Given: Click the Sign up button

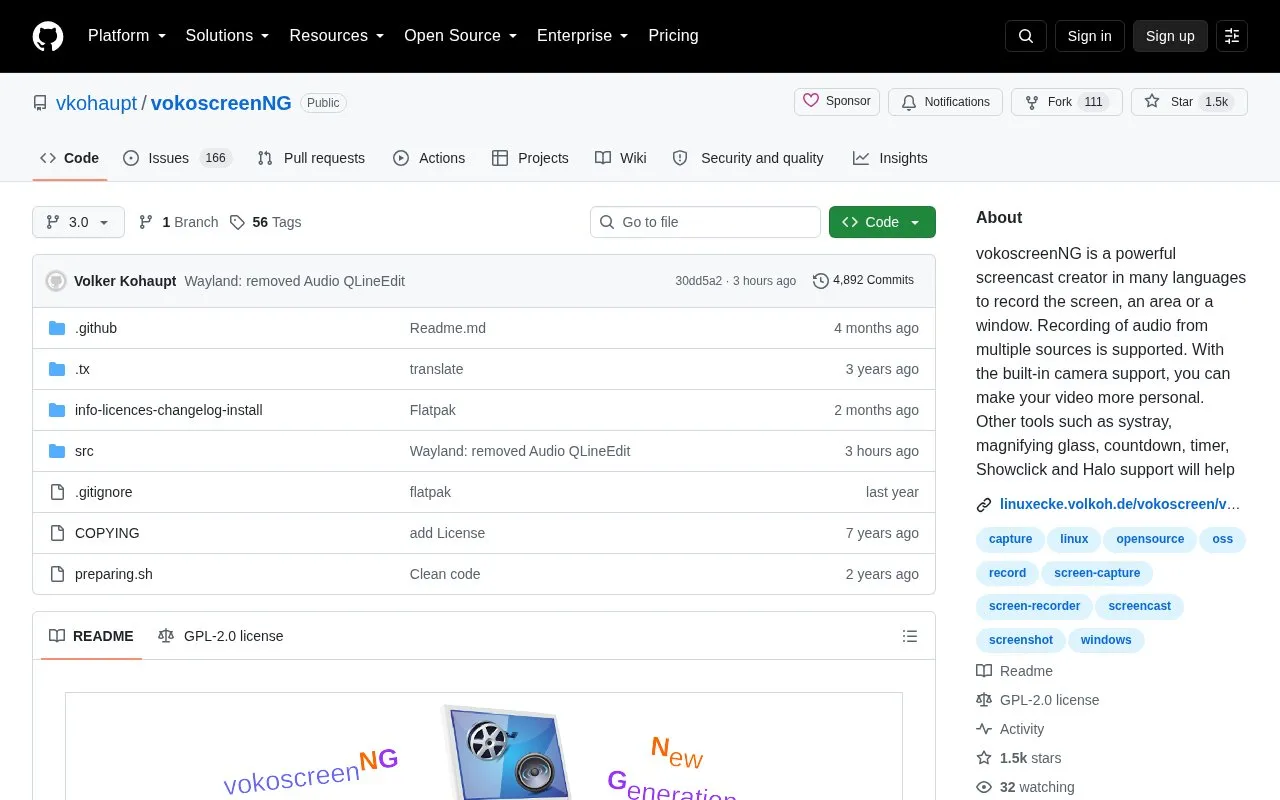Looking at the screenshot, I should (1170, 36).
